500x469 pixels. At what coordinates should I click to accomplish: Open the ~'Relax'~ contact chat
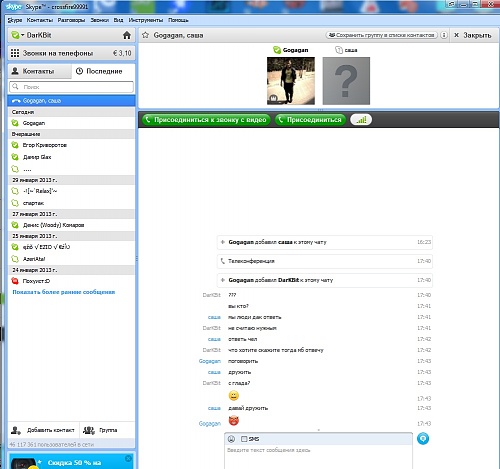pos(71,191)
